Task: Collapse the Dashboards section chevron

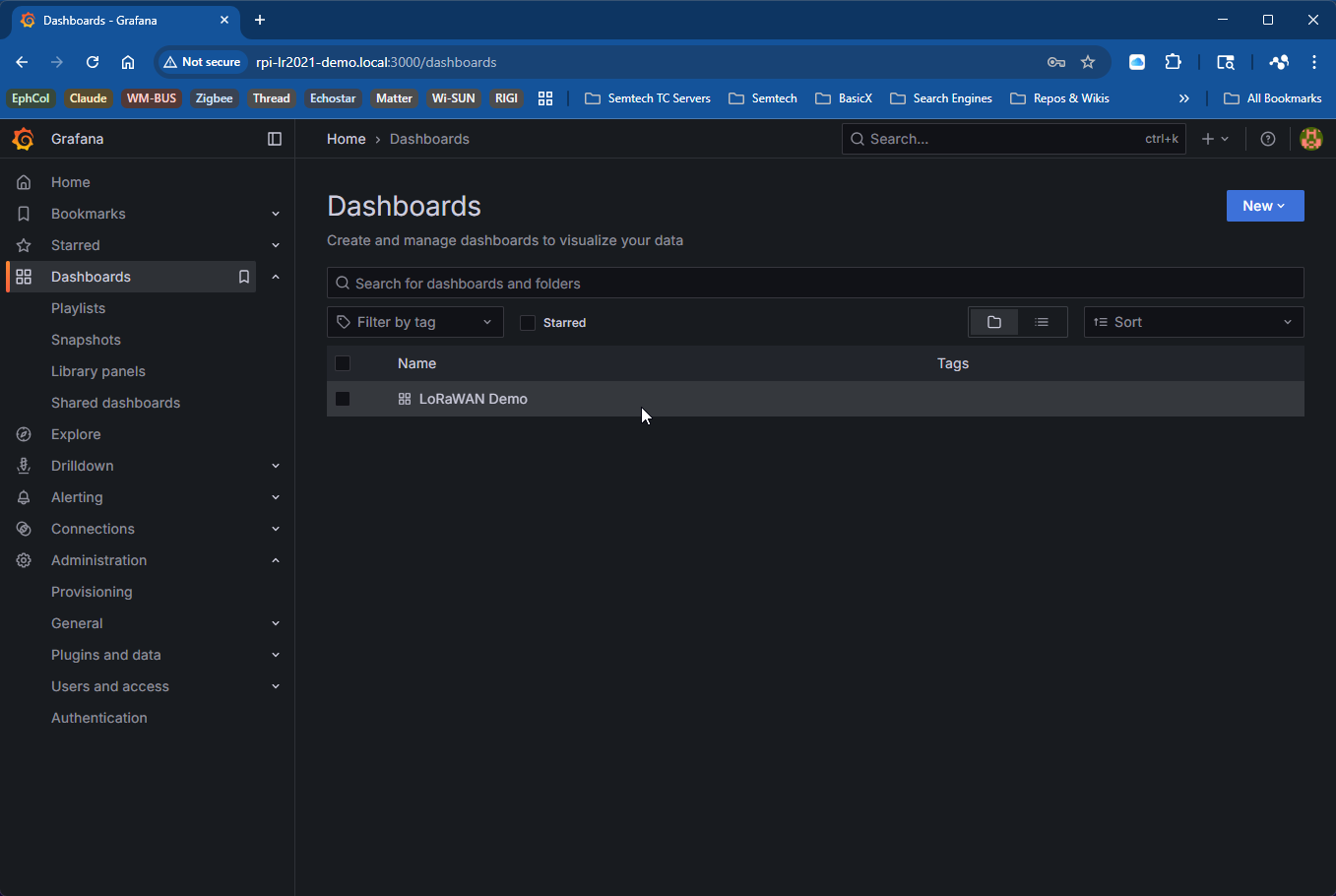Action: [x=276, y=277]
